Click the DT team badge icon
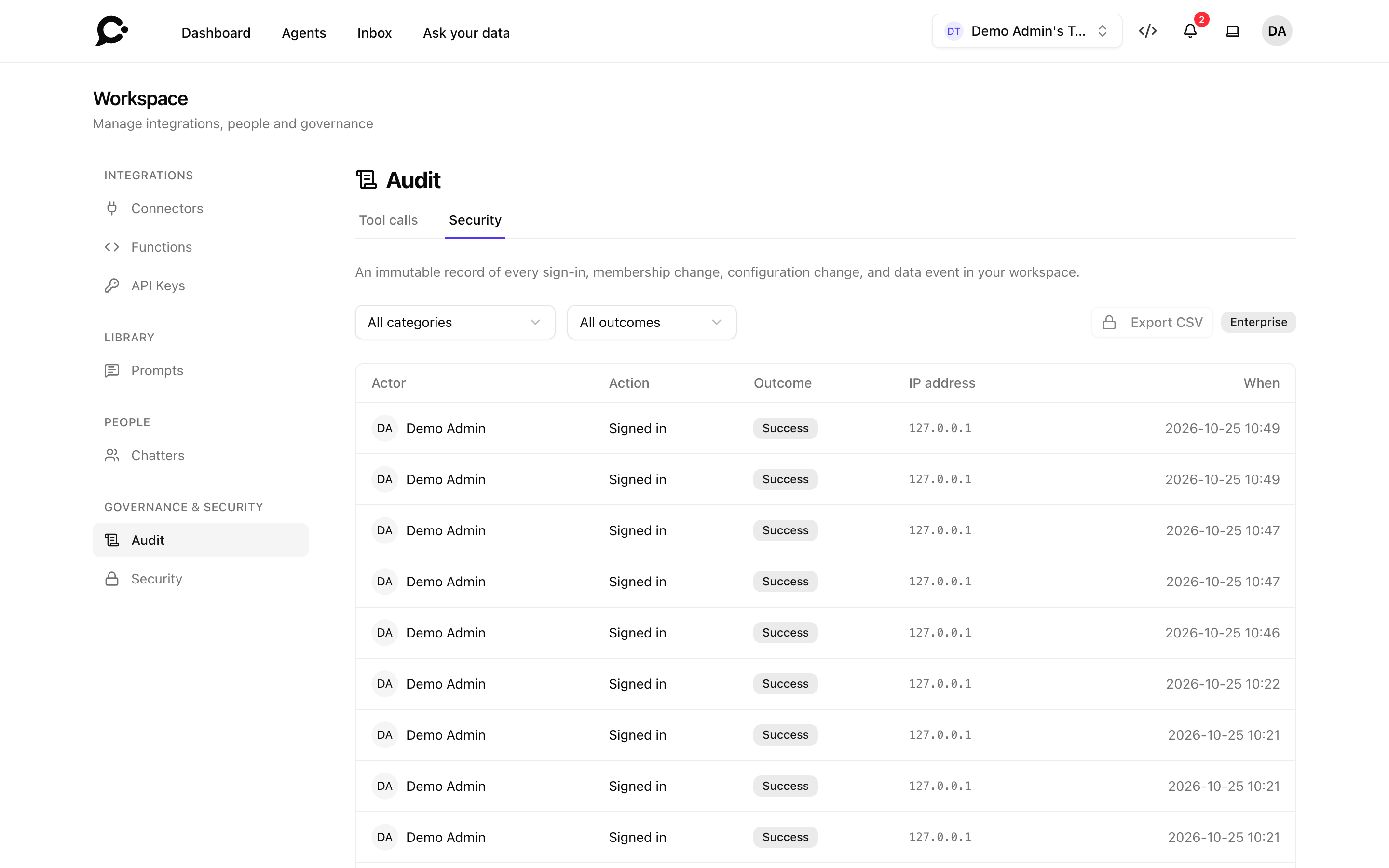Screen dimensions: 1389x868 click(953, 31)
